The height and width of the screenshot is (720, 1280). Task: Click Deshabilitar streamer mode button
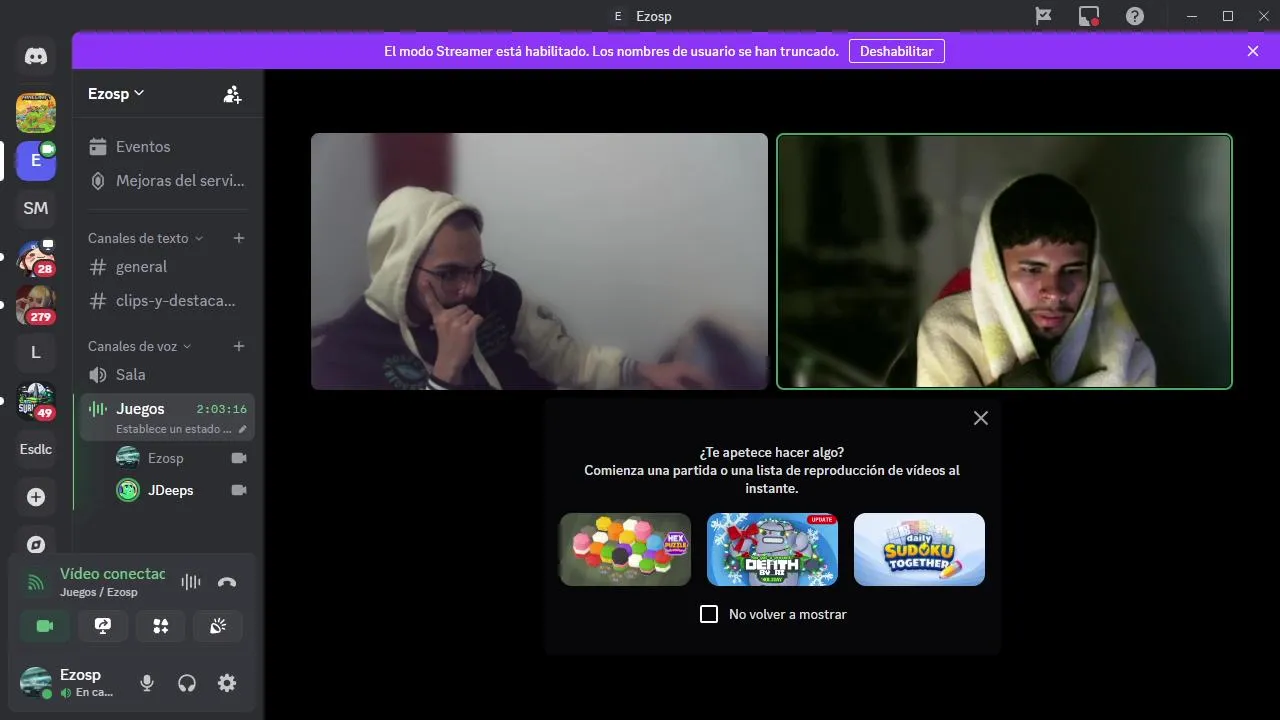[897, 51]
